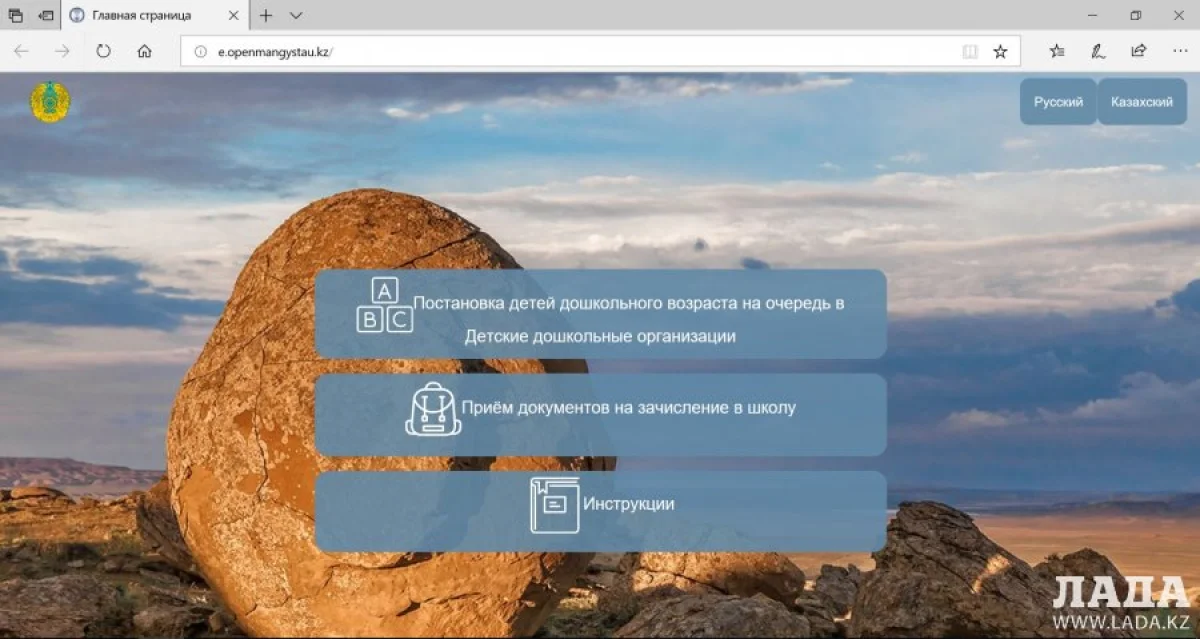1200x639 pixels.
Task: Add the page to favorites with star icon
Action: point(999,51)
